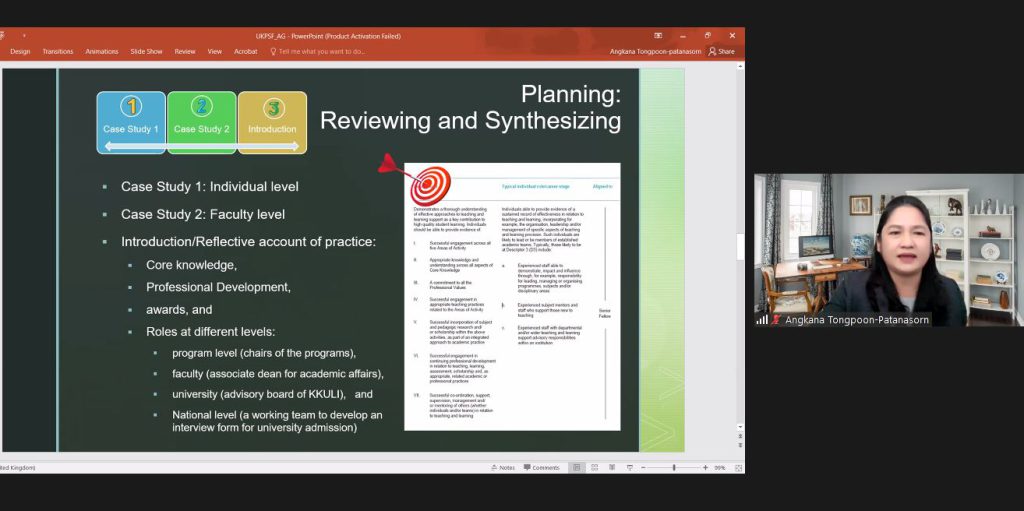The width and height of the screenshot is (1024, 511).
Task: Open Ribbon Display Options
Action: (658, 36)
